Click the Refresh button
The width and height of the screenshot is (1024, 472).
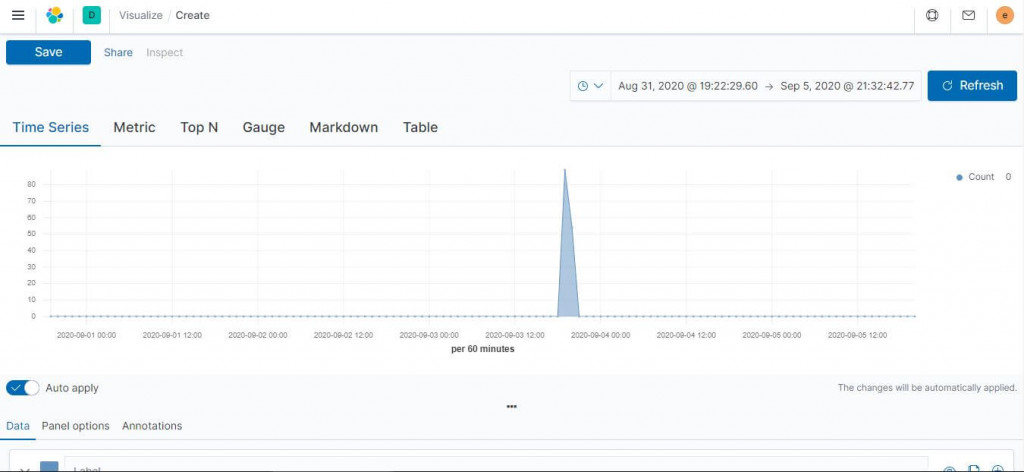point(972,86)
